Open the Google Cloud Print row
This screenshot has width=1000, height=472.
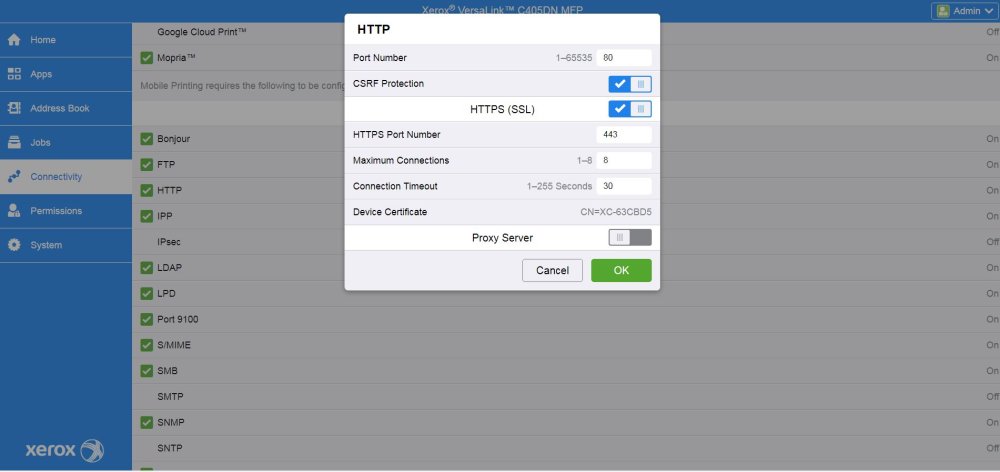(x=566, y=32)
